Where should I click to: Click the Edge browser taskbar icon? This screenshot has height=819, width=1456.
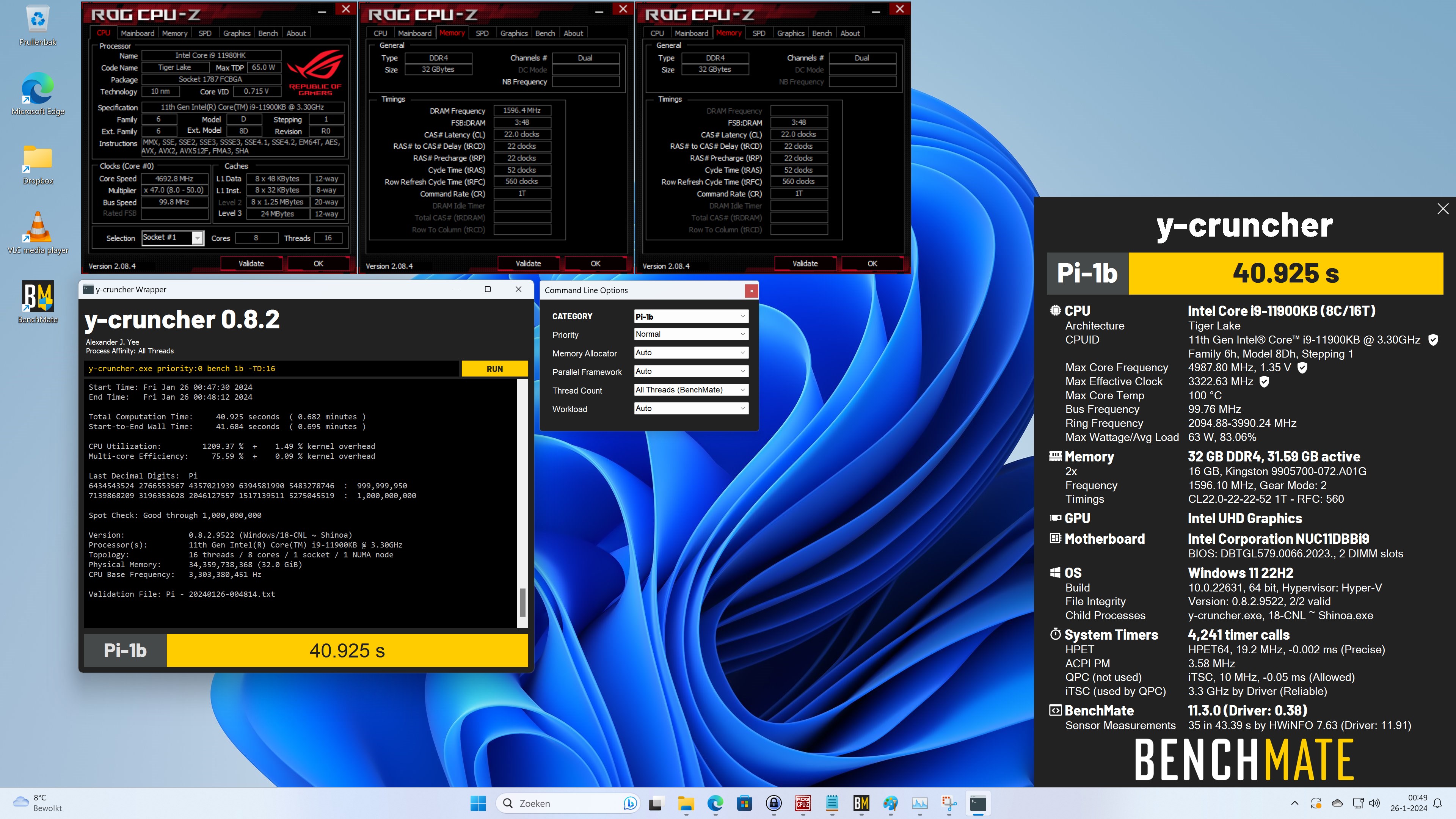click(x=715, y=803)
